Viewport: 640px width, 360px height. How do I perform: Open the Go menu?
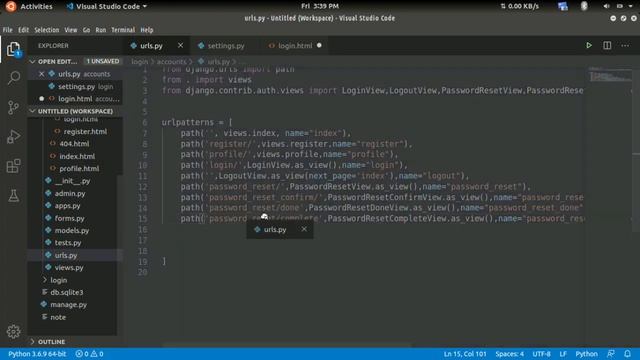[x=86, y=30]
